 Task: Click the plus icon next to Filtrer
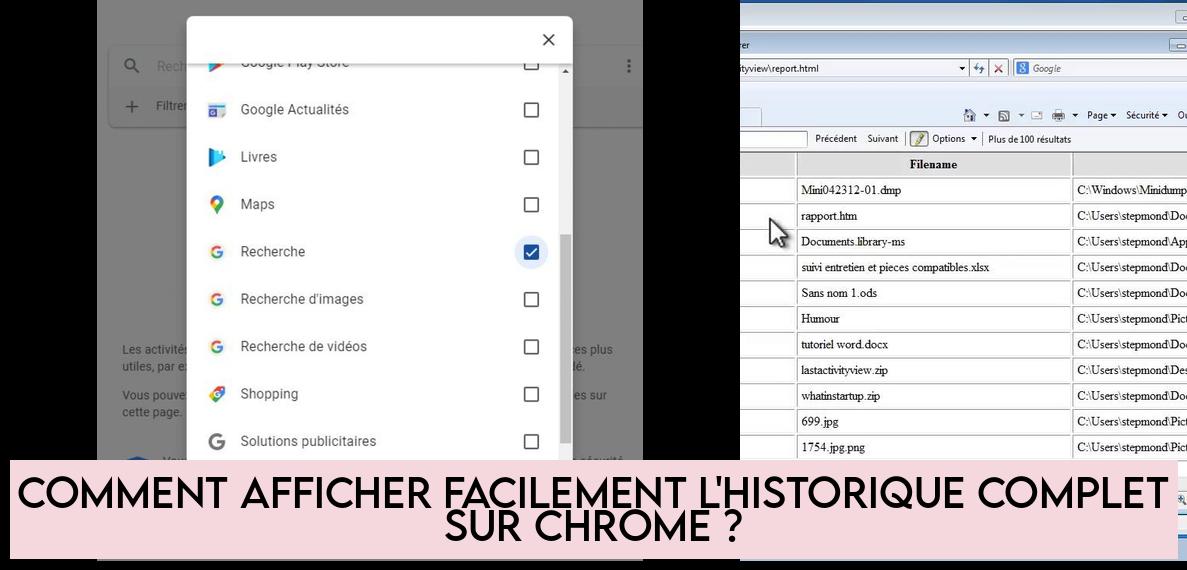(132, 106)
